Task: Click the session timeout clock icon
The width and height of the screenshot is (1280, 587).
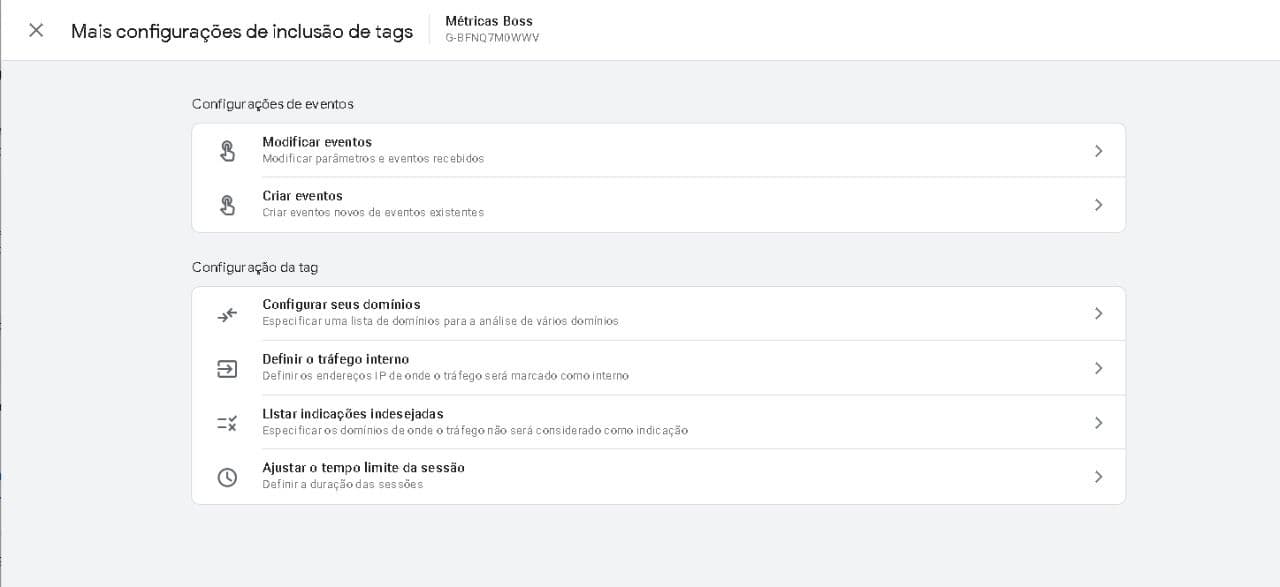Action: tap(227, 477)
